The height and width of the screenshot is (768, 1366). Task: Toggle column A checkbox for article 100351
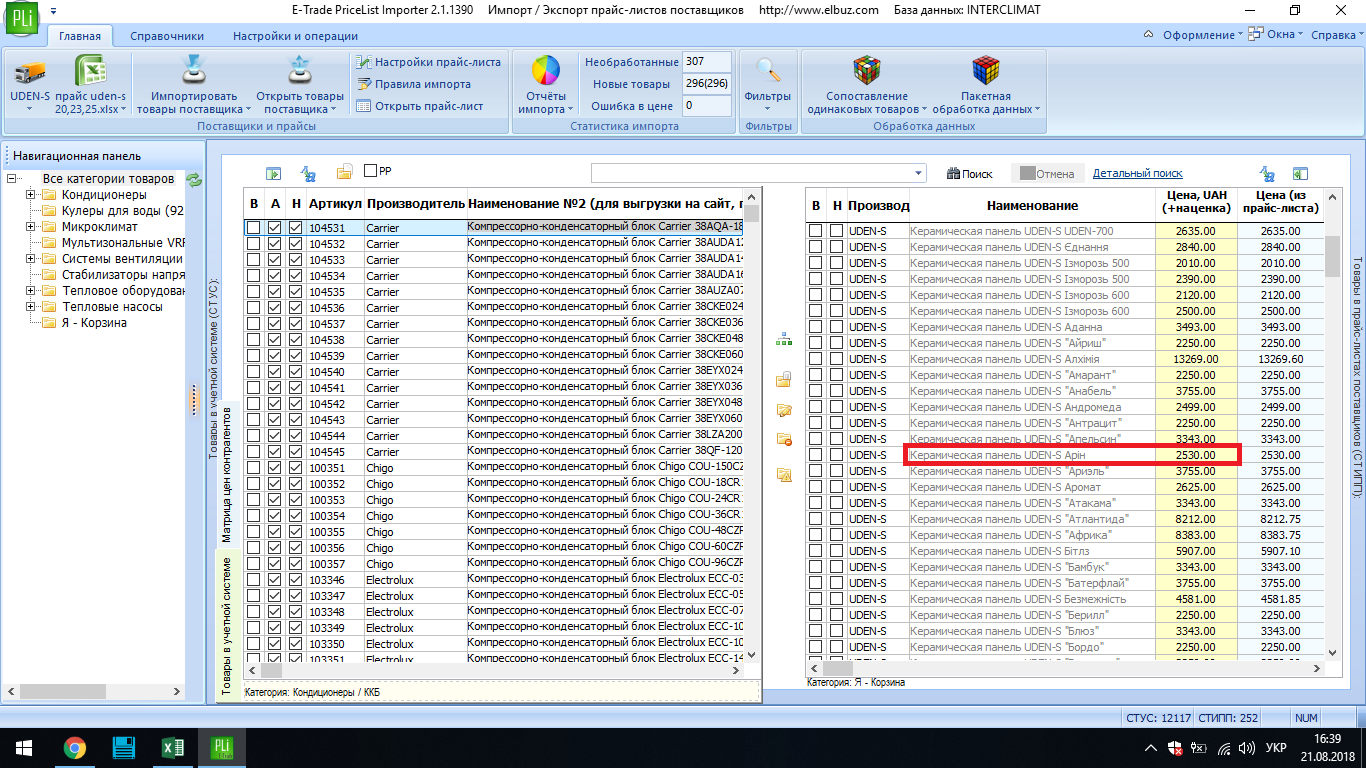[x=275, y=468]
